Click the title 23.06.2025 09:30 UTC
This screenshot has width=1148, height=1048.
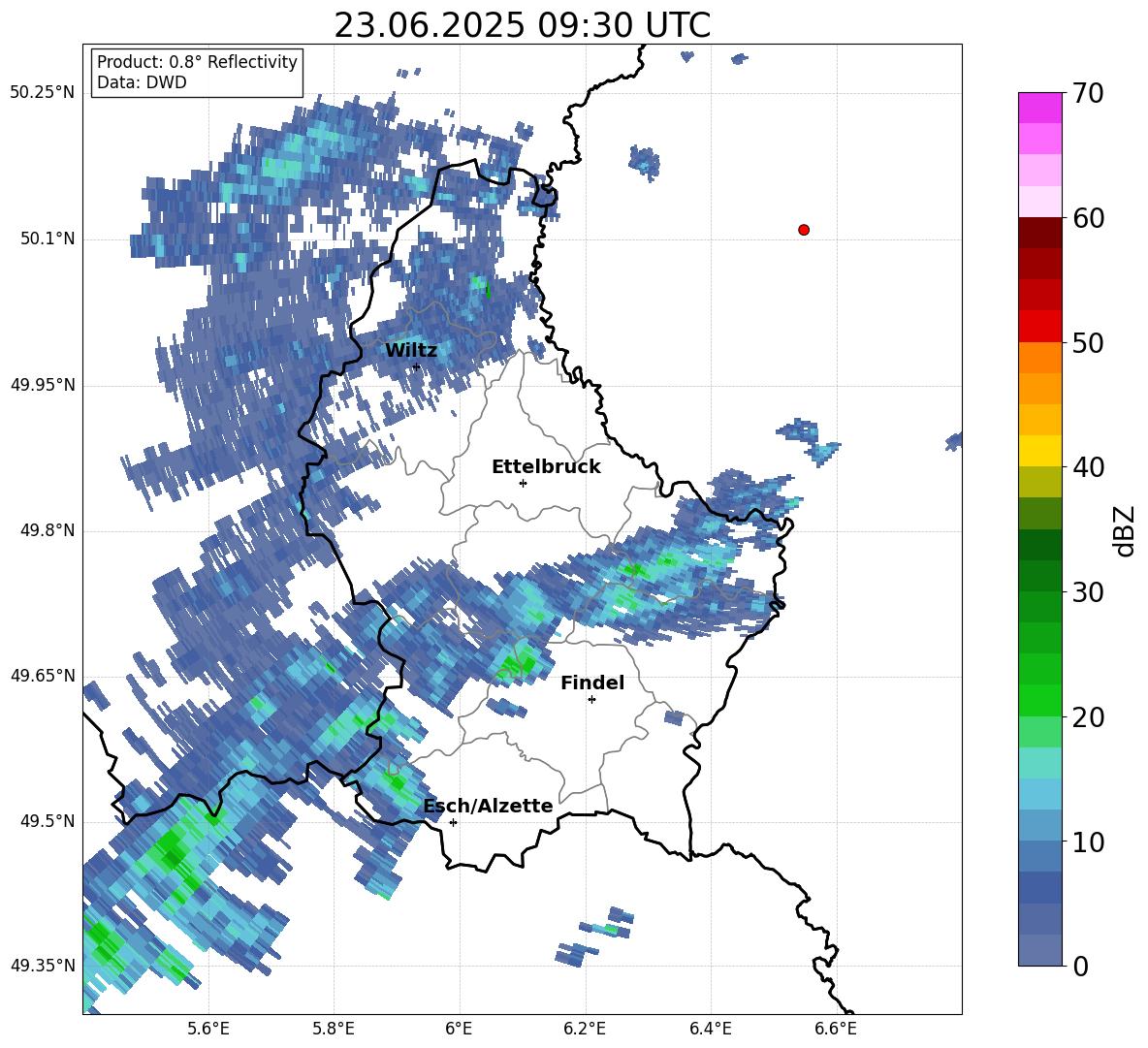click(x=522, y=25)
